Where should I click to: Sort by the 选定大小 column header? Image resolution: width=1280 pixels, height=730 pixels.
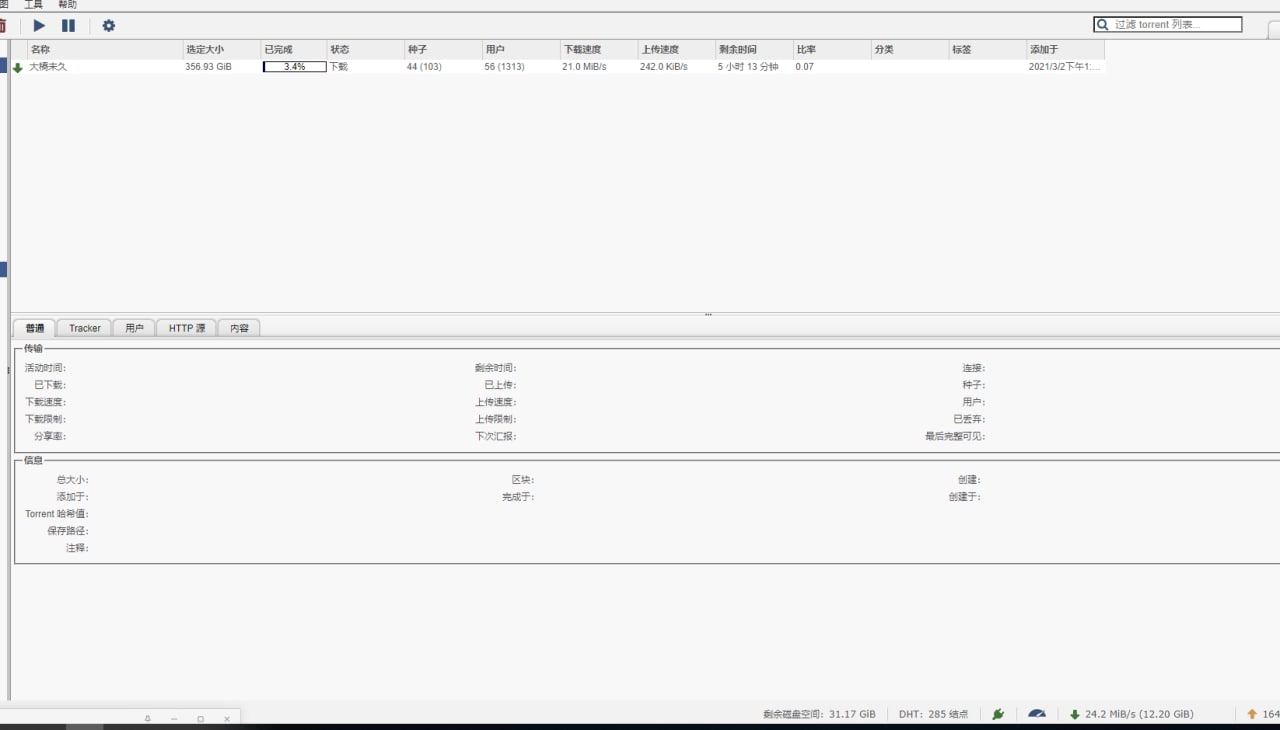click(222, 49)
